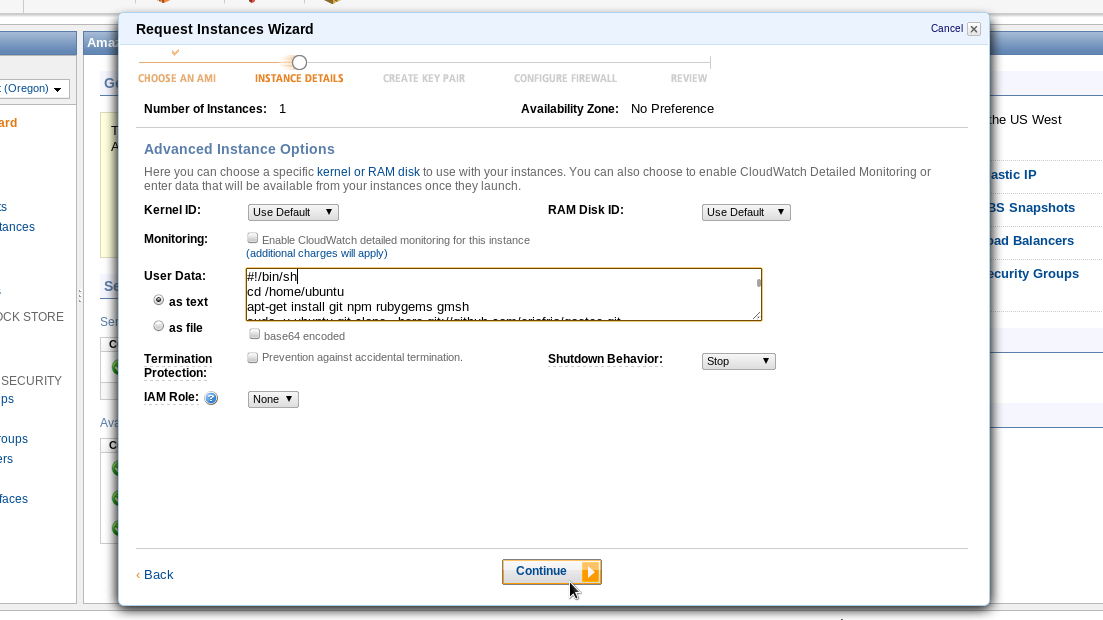Jump to the Configure Firewall step

565,78
